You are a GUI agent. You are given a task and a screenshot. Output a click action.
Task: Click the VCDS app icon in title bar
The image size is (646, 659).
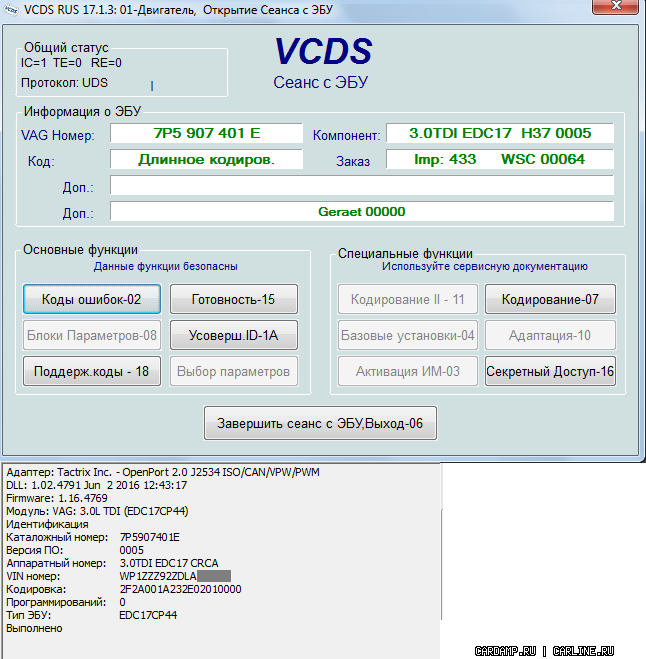pos(11,9)
